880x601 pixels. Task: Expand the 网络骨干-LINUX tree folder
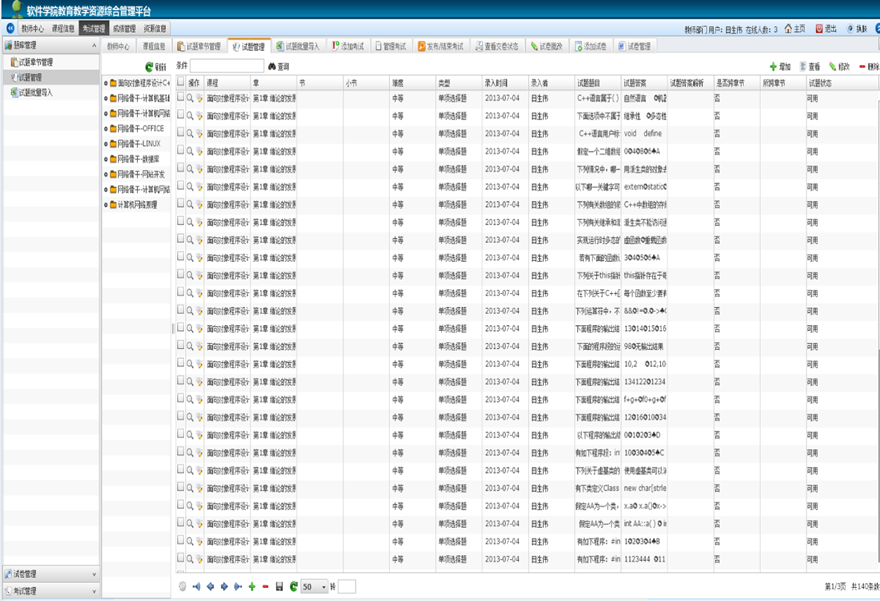coord(106,144)
